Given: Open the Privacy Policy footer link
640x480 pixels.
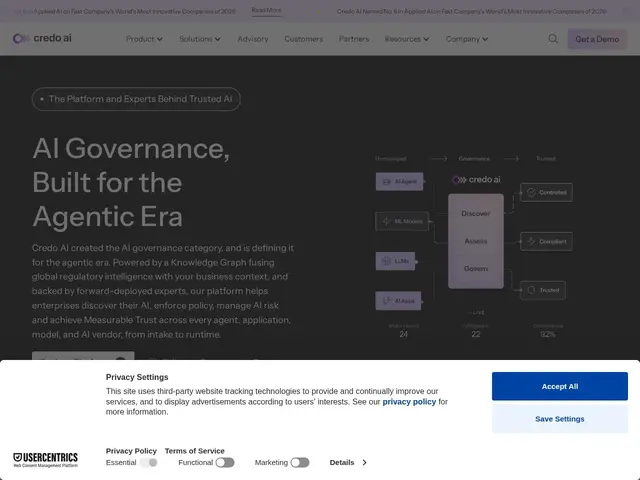Looking at the screenshot, I should pyautogui.click(x=131, y=451).
